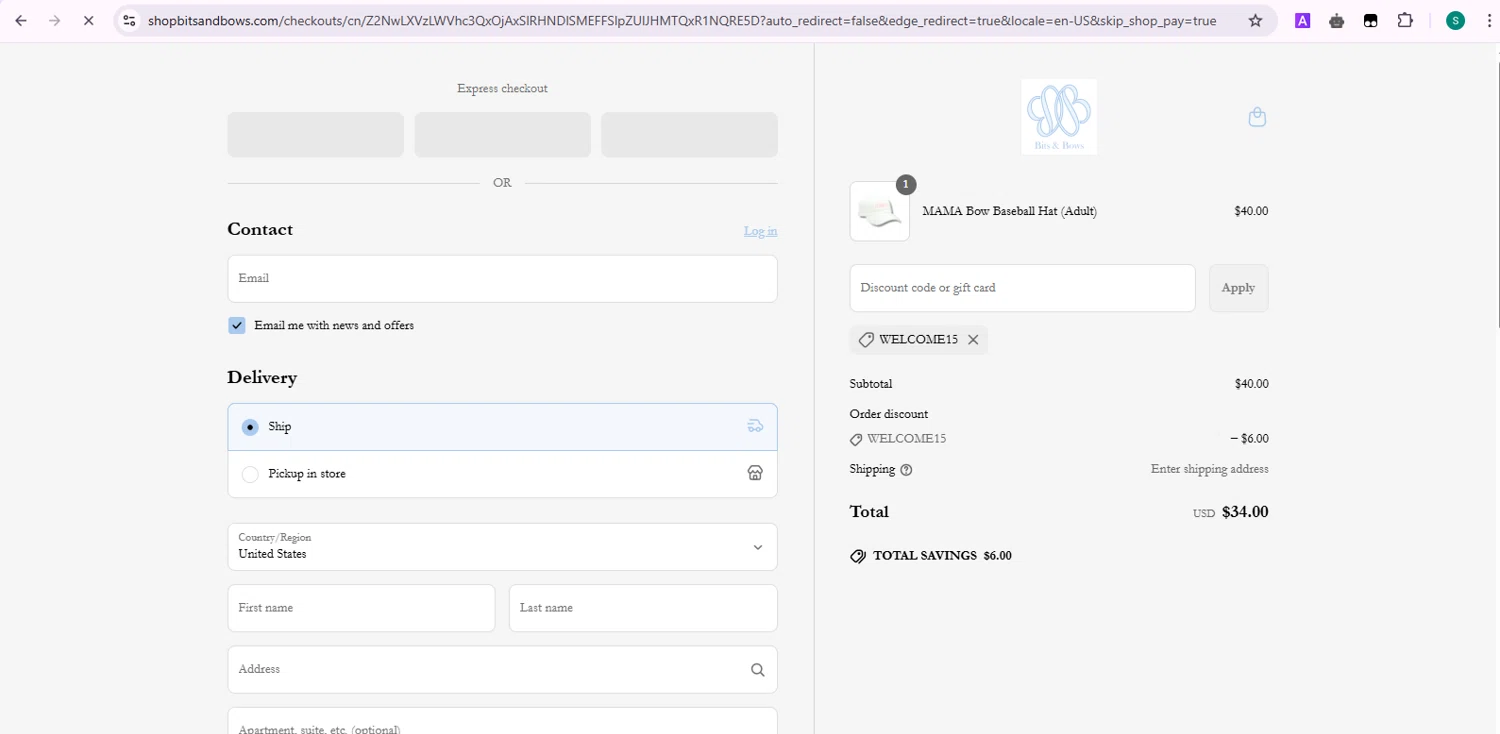Click the Bits & Bows store logo

pyautogui.click(x=1059, y=116)
